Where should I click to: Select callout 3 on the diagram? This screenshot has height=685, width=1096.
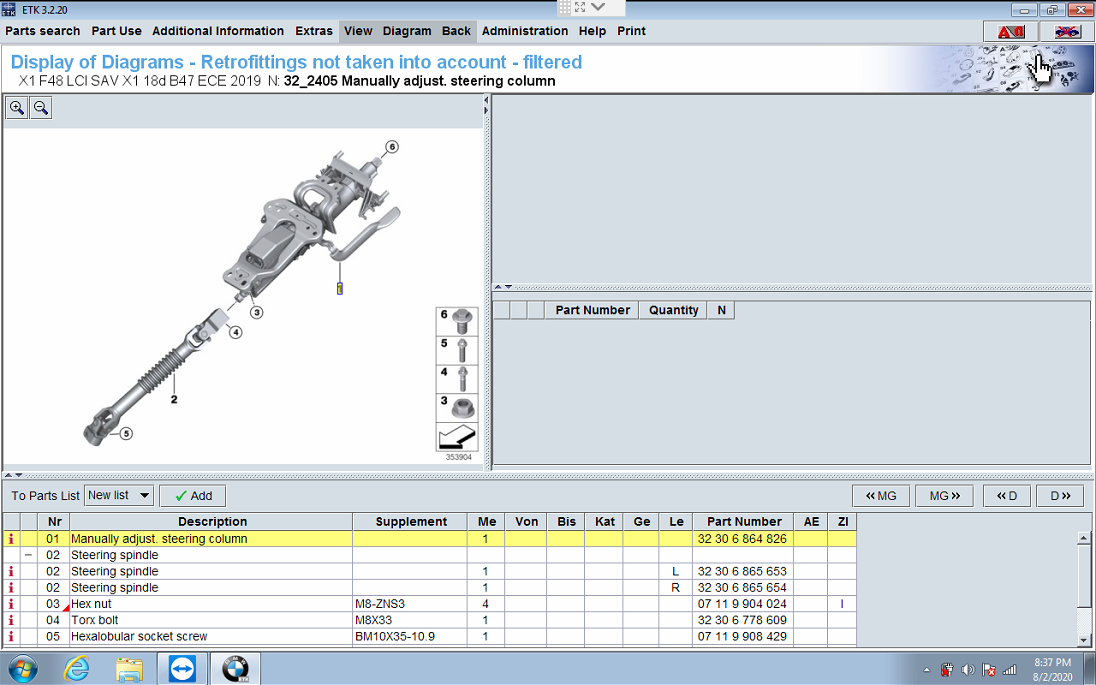[x=257, y=312]
